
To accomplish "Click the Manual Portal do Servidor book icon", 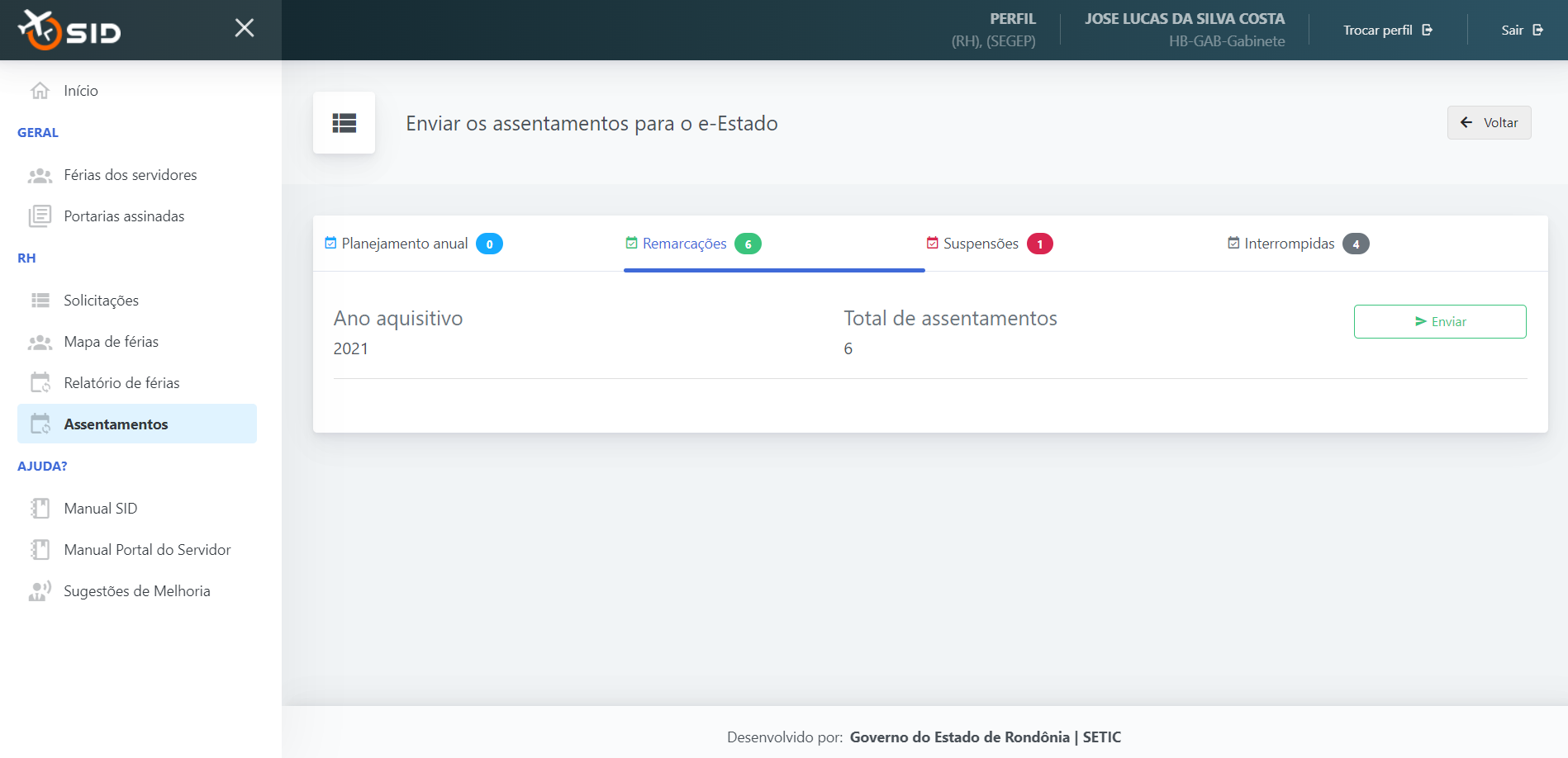I will [40, 550].
